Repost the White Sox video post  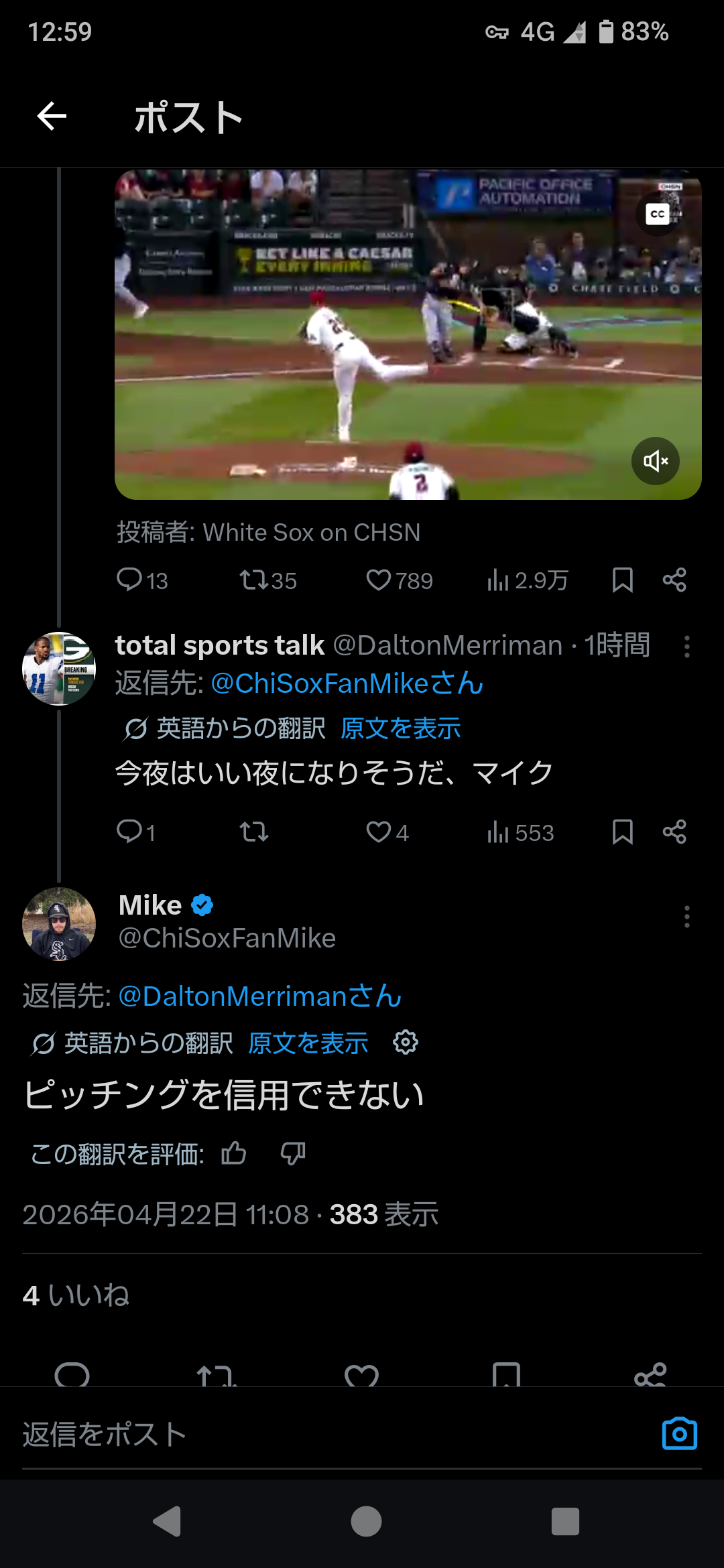click(254, 580)
